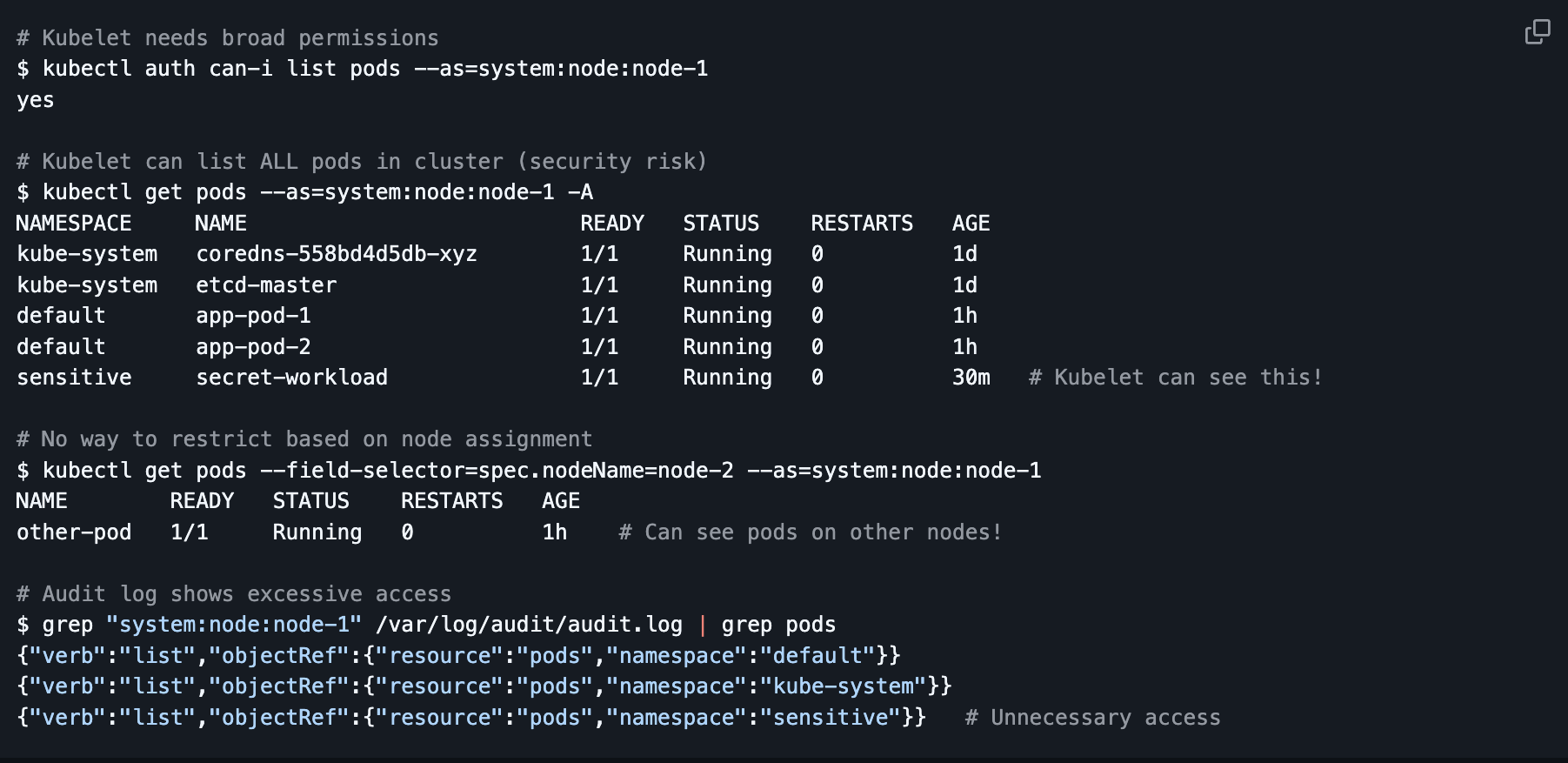The image size is (1568, 763).
Task: Click the NAMESPACE column header
Action: (74, 224)
